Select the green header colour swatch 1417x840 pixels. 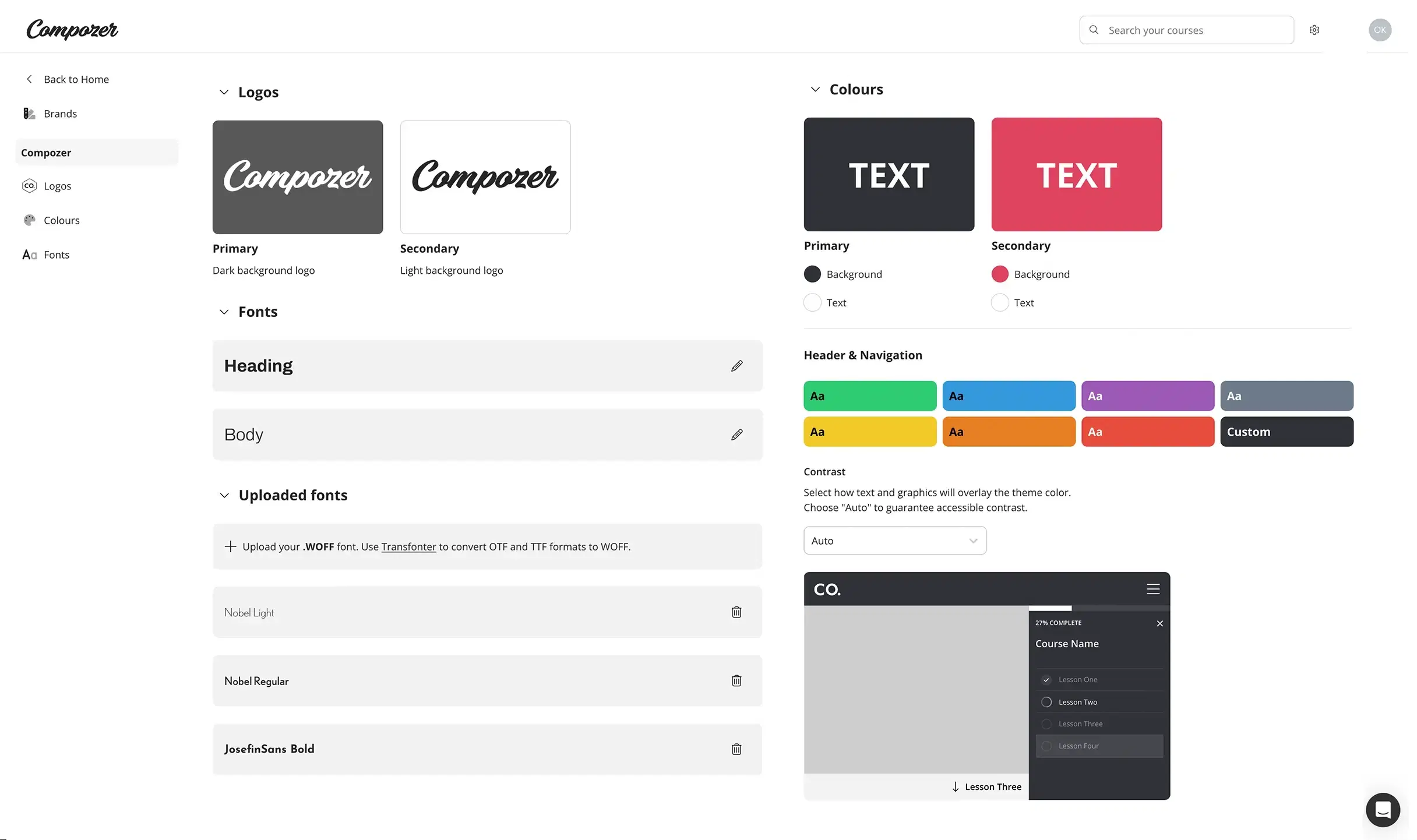coord(870,395)
